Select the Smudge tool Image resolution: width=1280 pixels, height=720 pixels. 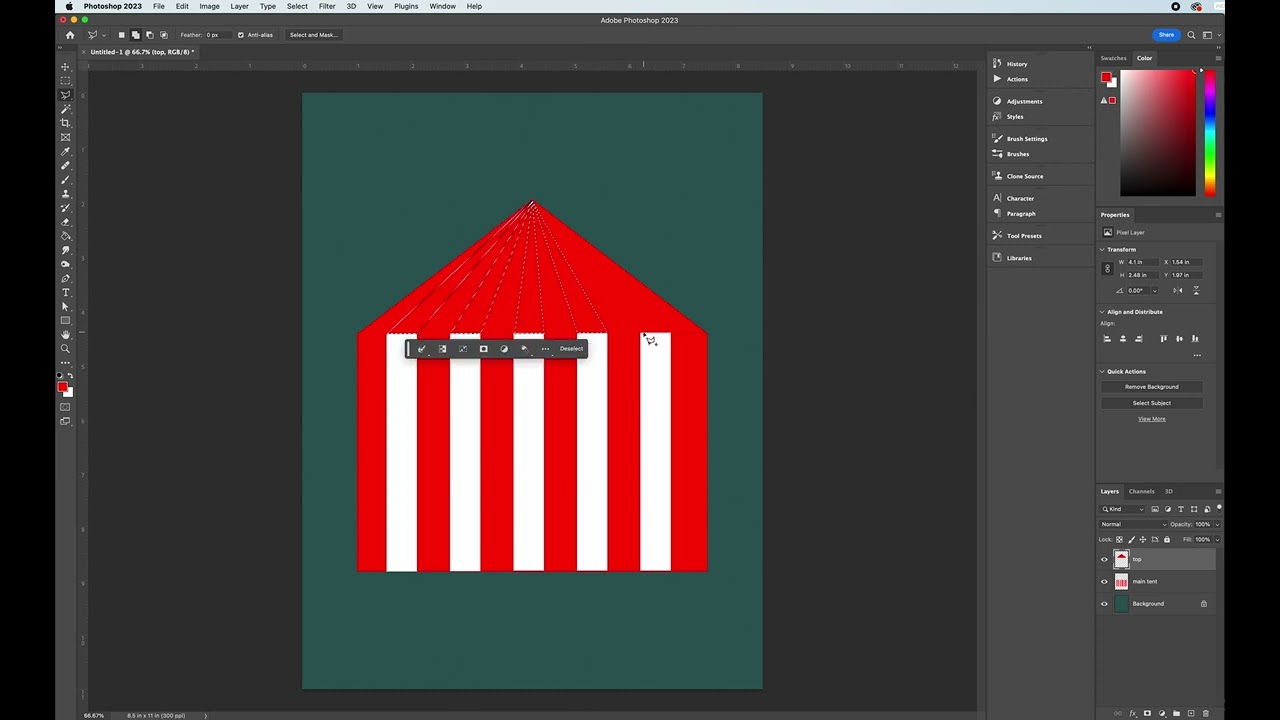66,250
